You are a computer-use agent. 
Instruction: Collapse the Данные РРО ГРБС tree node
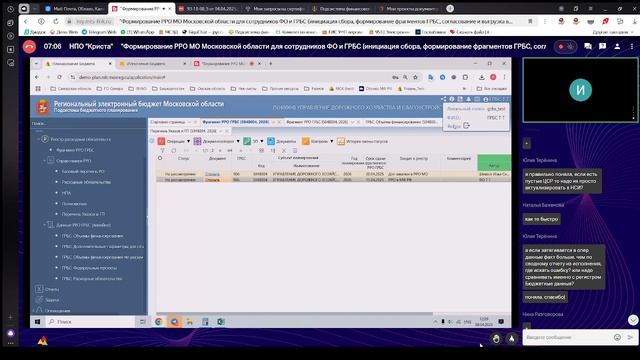(x=44, y=225)
